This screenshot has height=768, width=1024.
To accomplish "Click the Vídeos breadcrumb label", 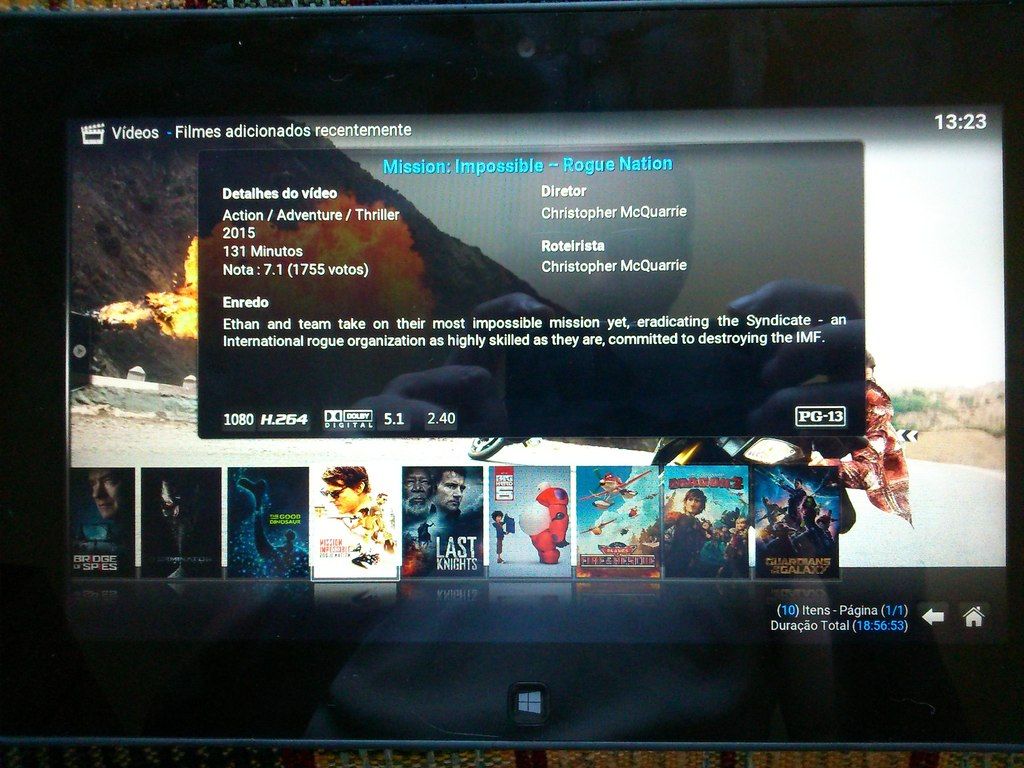I will 135,133.
